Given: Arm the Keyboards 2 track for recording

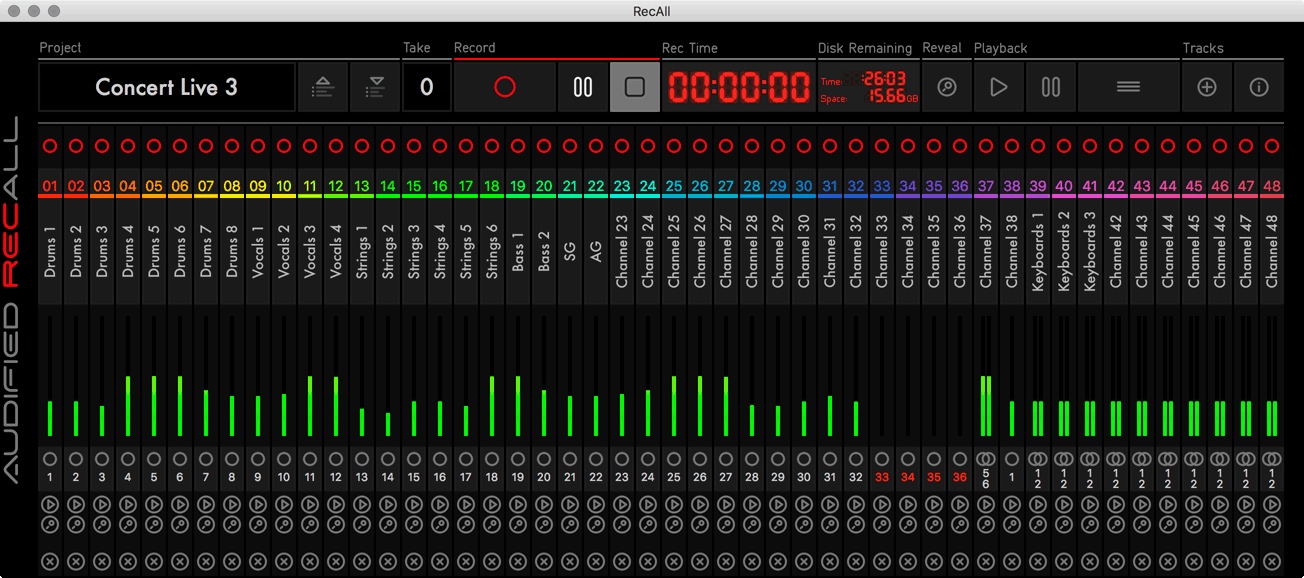Looking at the screenshot, I should click(x=1063, y=146).
